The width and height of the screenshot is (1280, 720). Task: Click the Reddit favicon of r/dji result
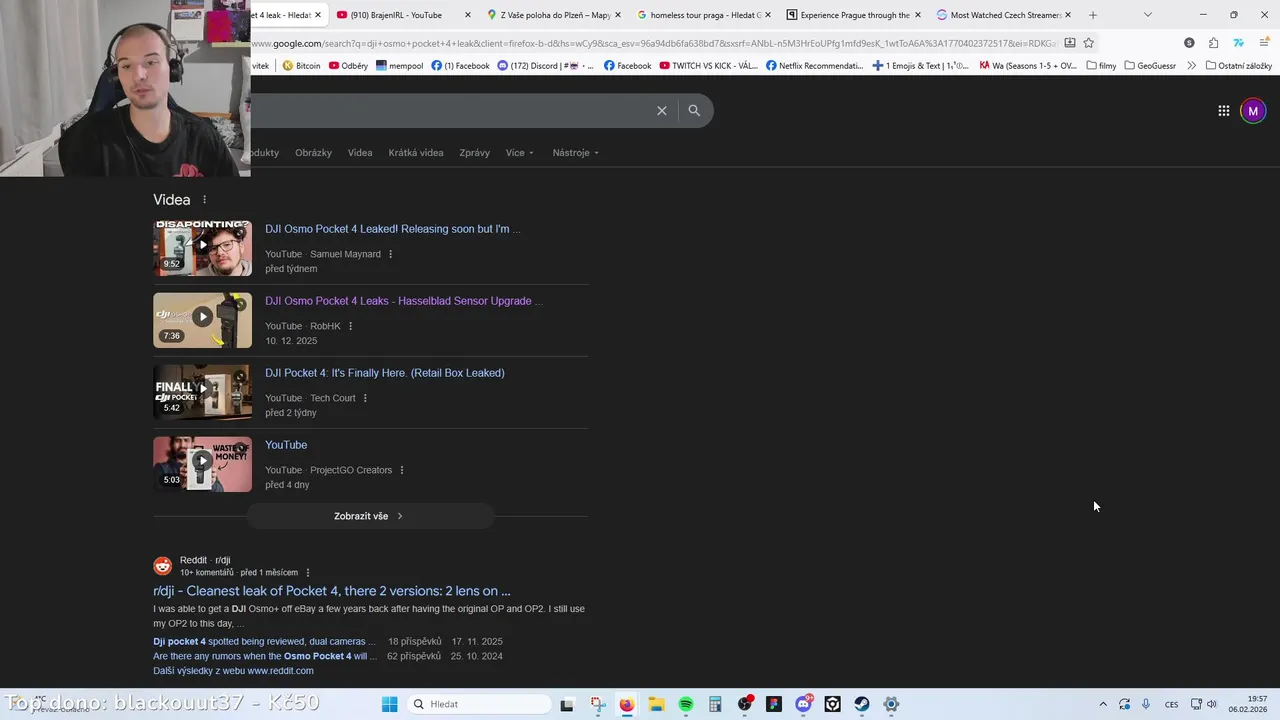click(x=163, y=566)
